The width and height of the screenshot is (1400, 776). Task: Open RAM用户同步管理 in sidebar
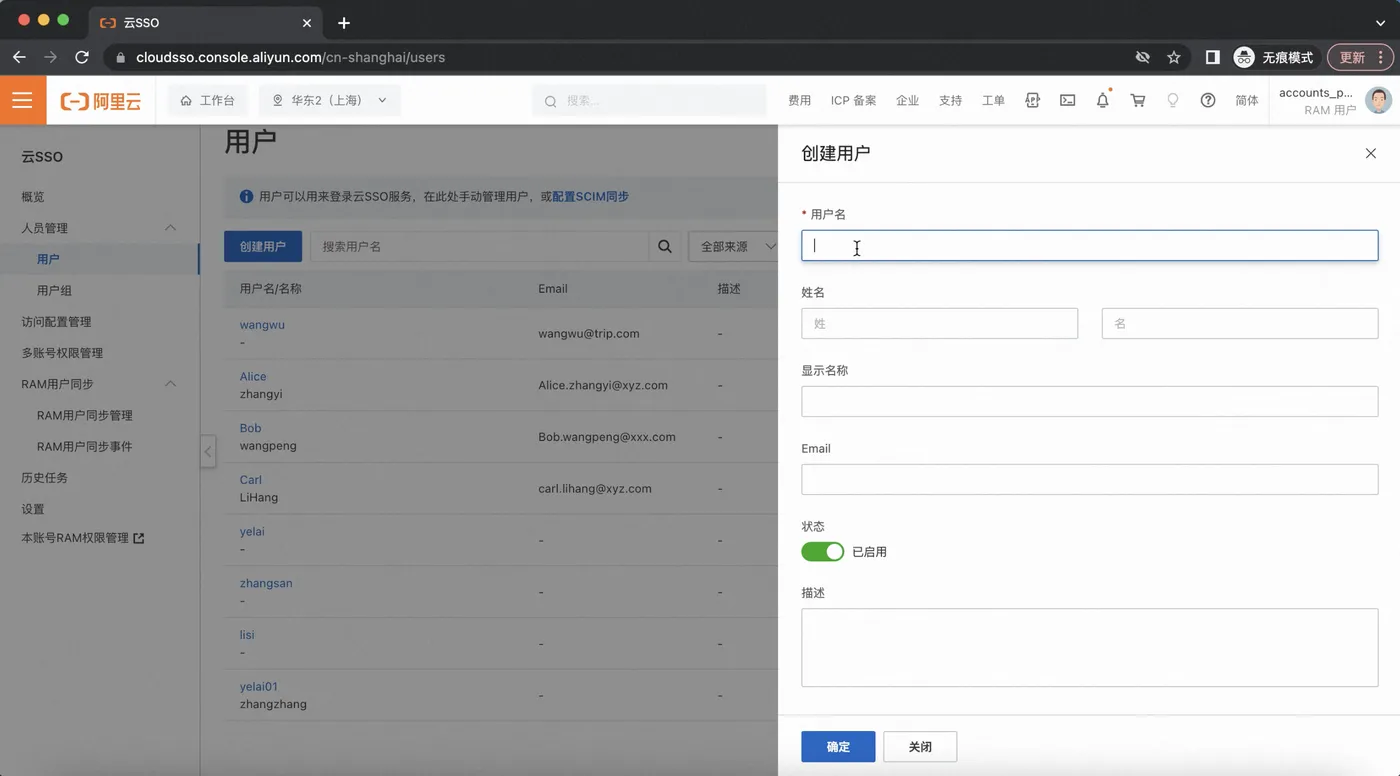tap(85, 415)
